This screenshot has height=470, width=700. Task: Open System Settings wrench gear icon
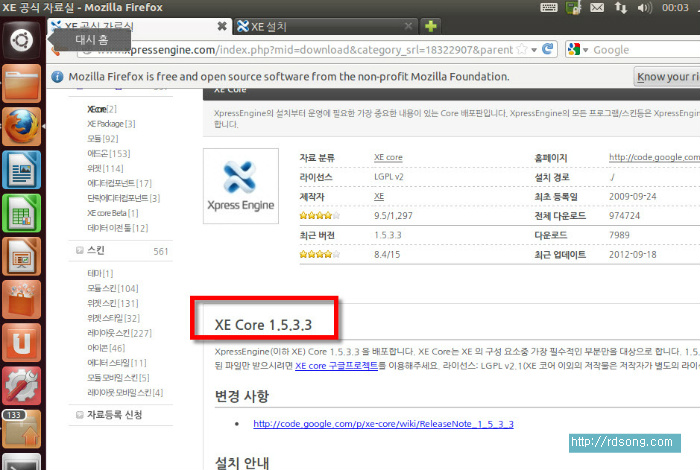tap(21, 386)
